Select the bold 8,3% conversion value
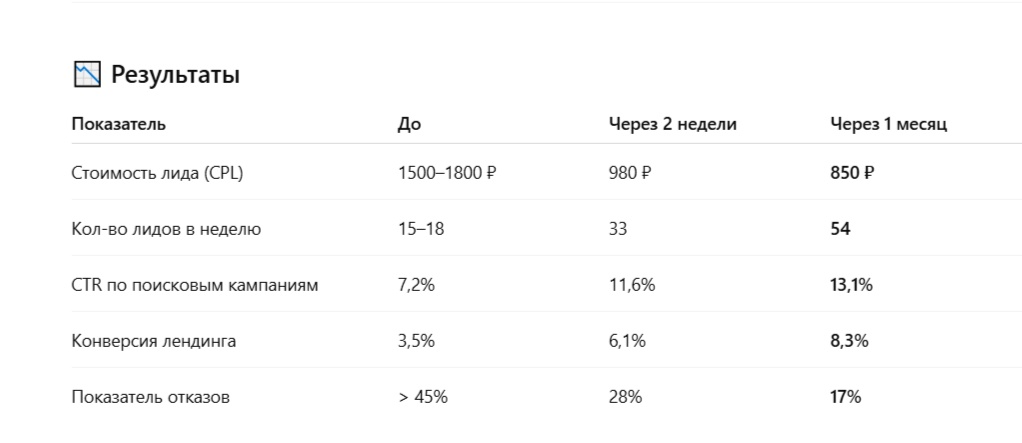1022x443 pixels. 849,341
